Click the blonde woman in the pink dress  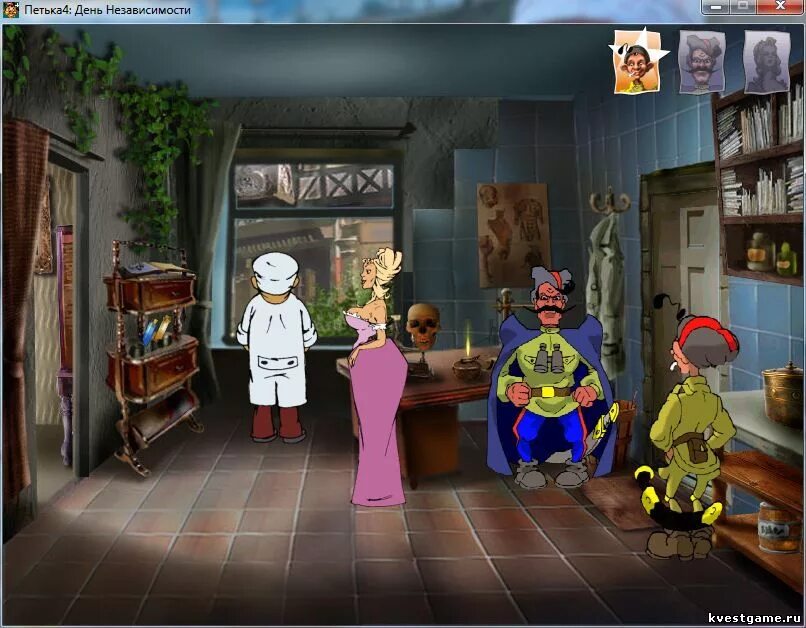point(376,376)
